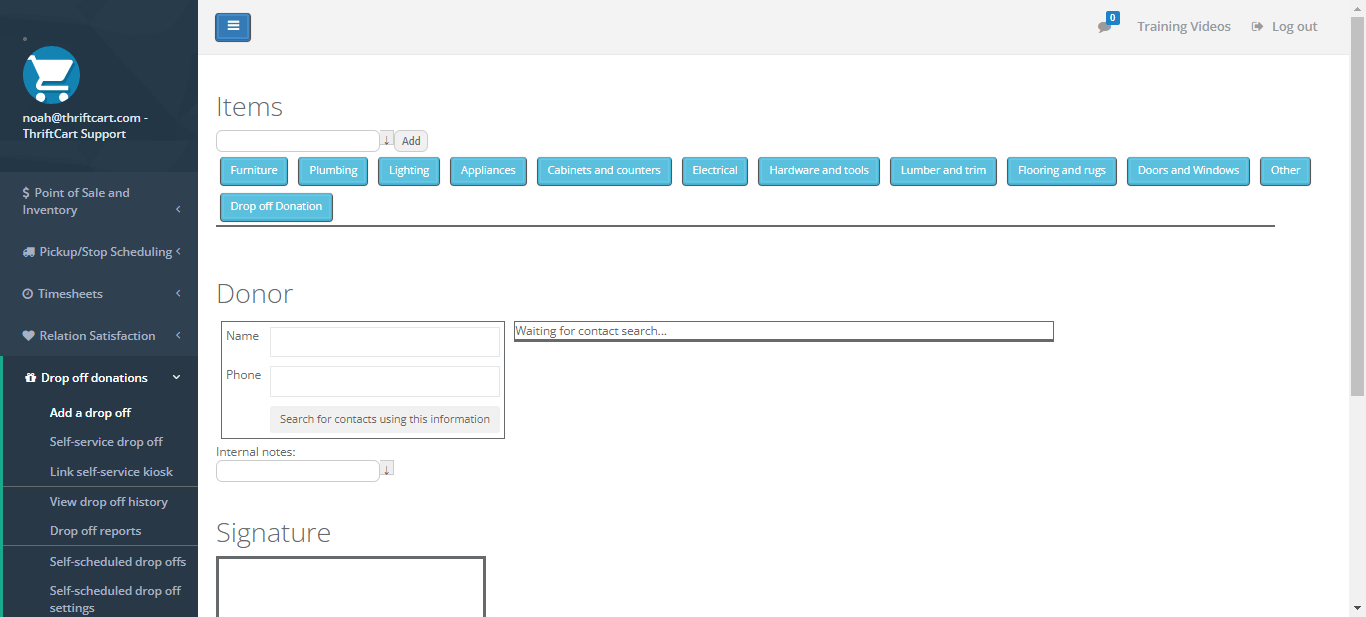Click inside the donor Name field
Image resolution: width=1366 pixels, height=617 pixels.
[384, 341]
